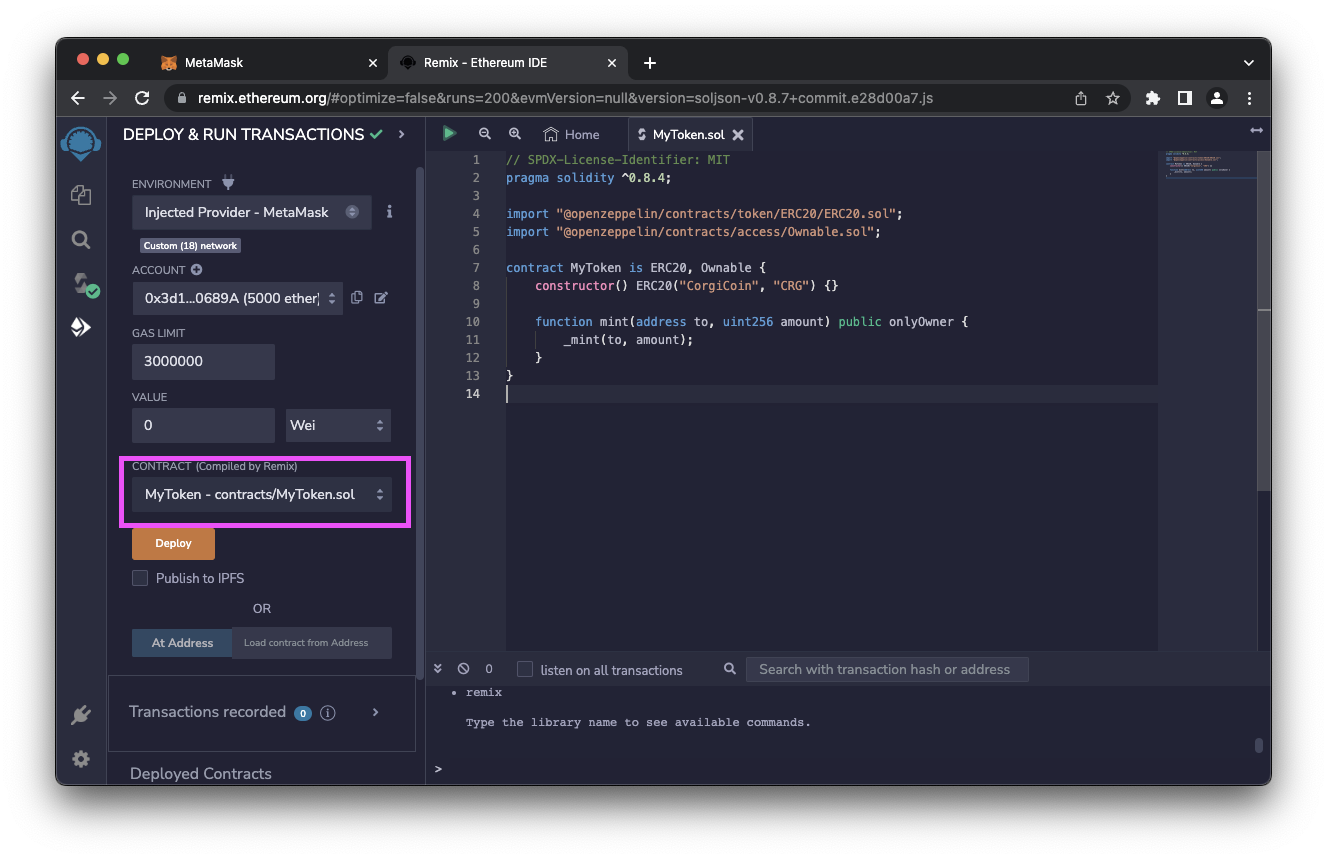This screenshot has width=1327, height=859.
Task: Bookmark this page with the star icon
Action: pos(1112,98)
